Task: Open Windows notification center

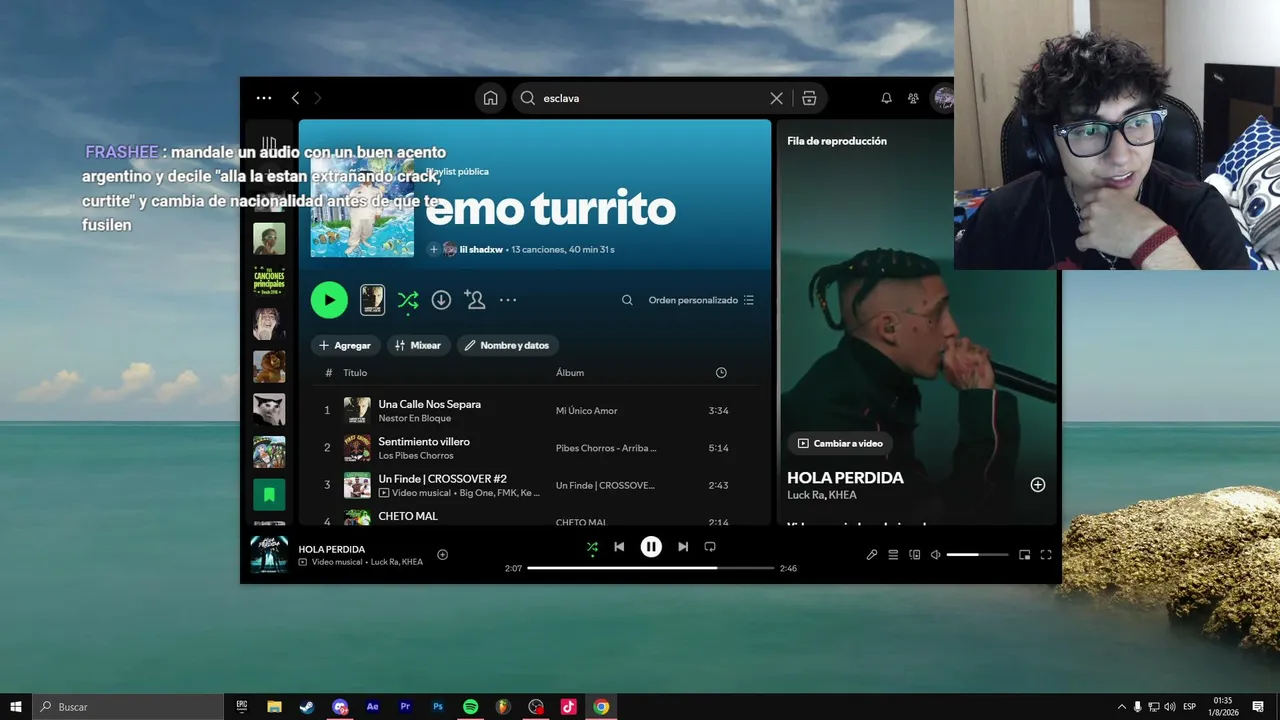Action: click(x=1258, y=707)
